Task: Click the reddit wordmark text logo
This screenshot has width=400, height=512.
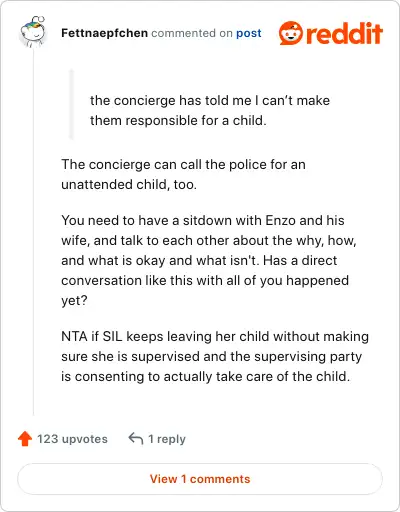Action: [x=344, y=34]
